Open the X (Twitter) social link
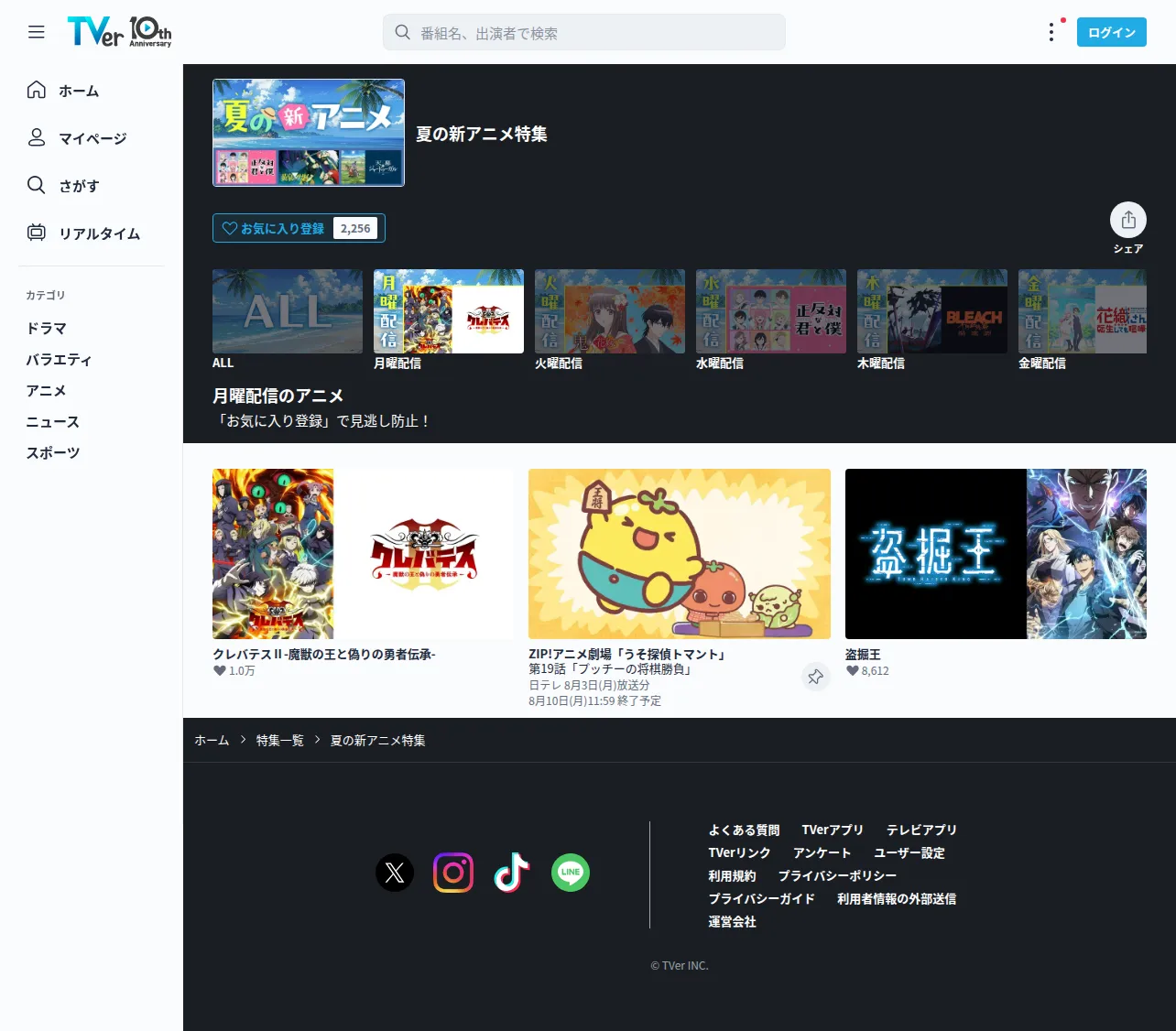1176x1031 pixels. click(x=395, y=873)
